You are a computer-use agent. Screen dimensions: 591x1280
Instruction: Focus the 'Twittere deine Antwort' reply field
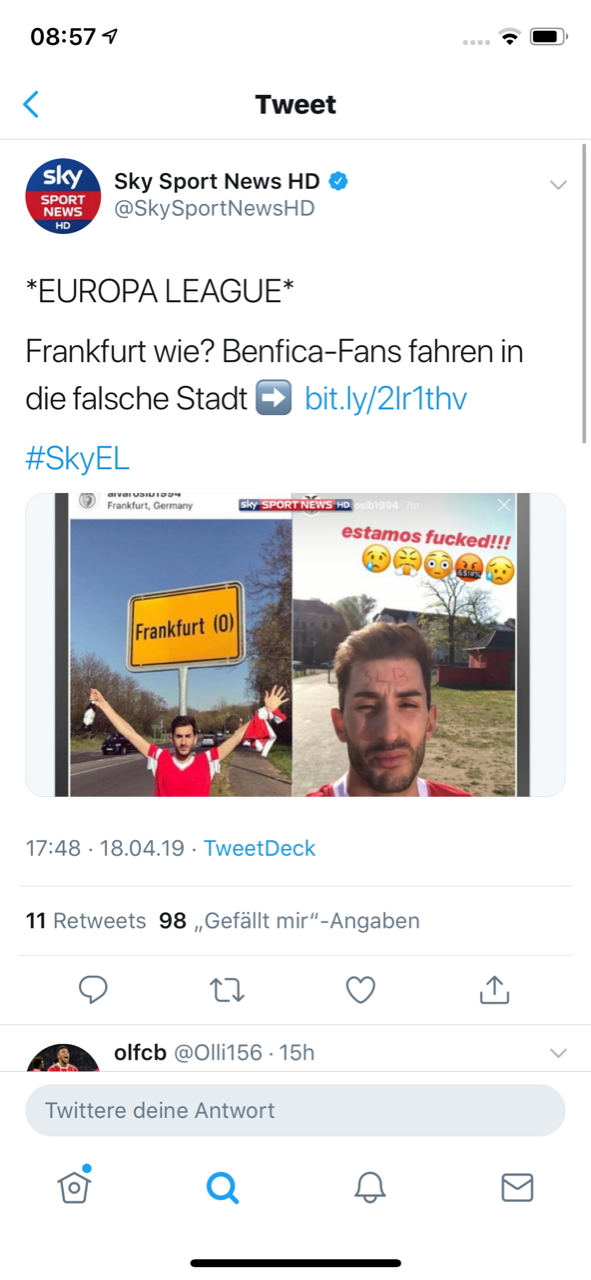click(295, 1110)
